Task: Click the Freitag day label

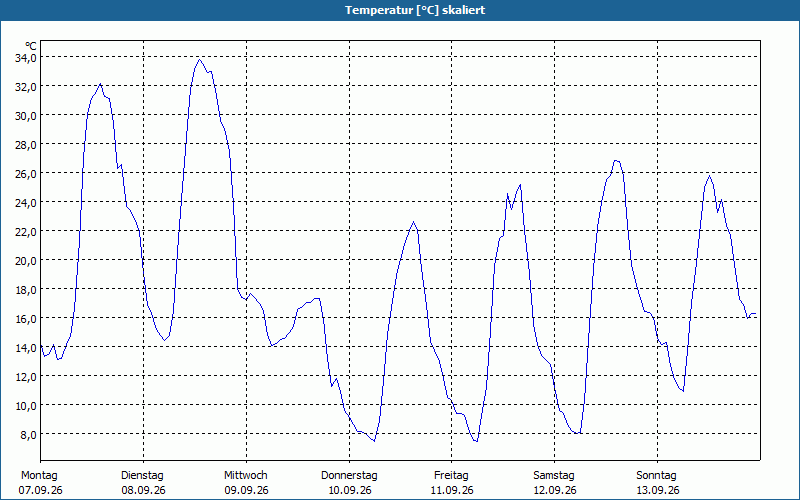Action: [x=451, y=476]
